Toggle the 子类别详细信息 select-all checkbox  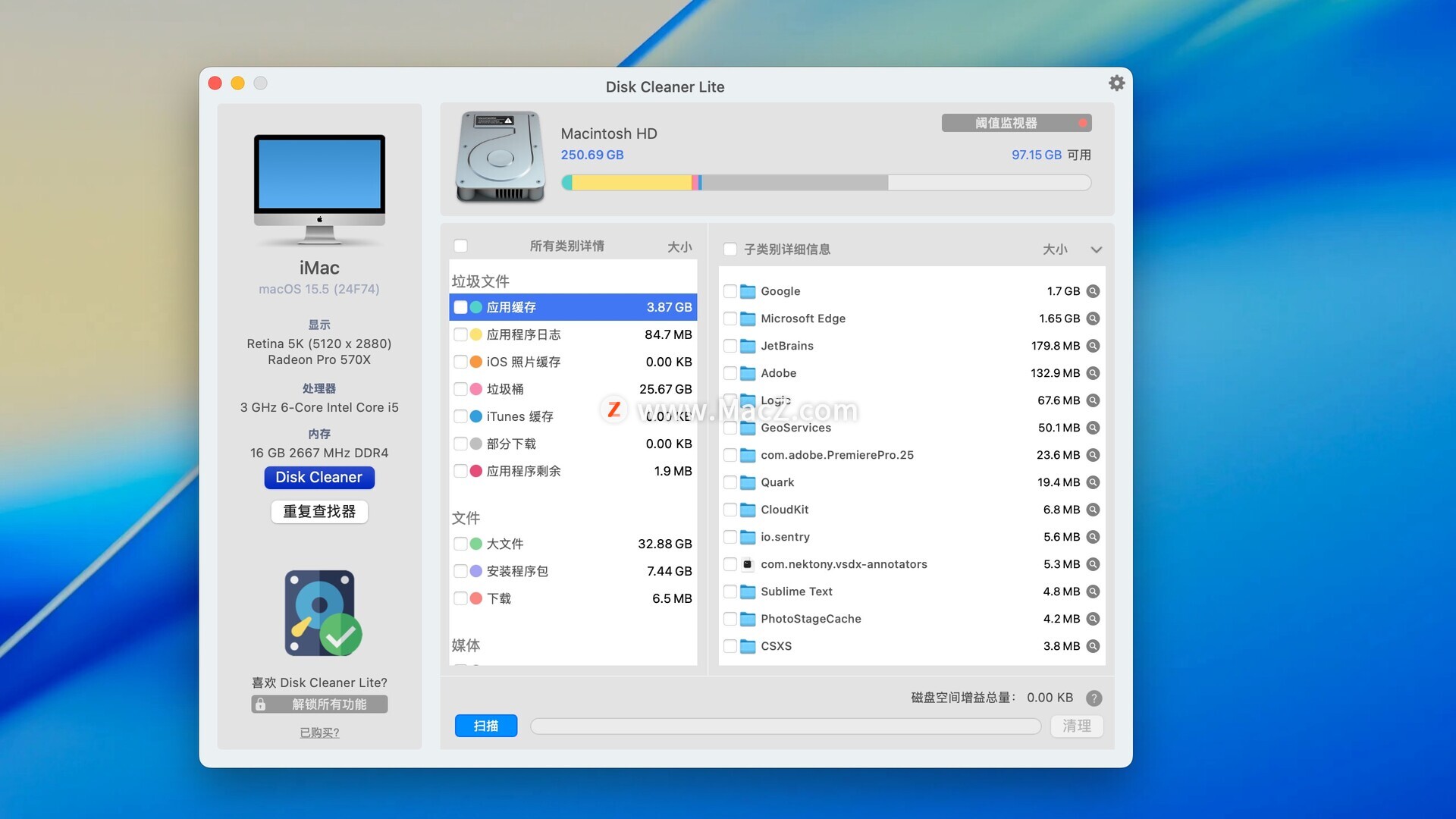point(730,249)
